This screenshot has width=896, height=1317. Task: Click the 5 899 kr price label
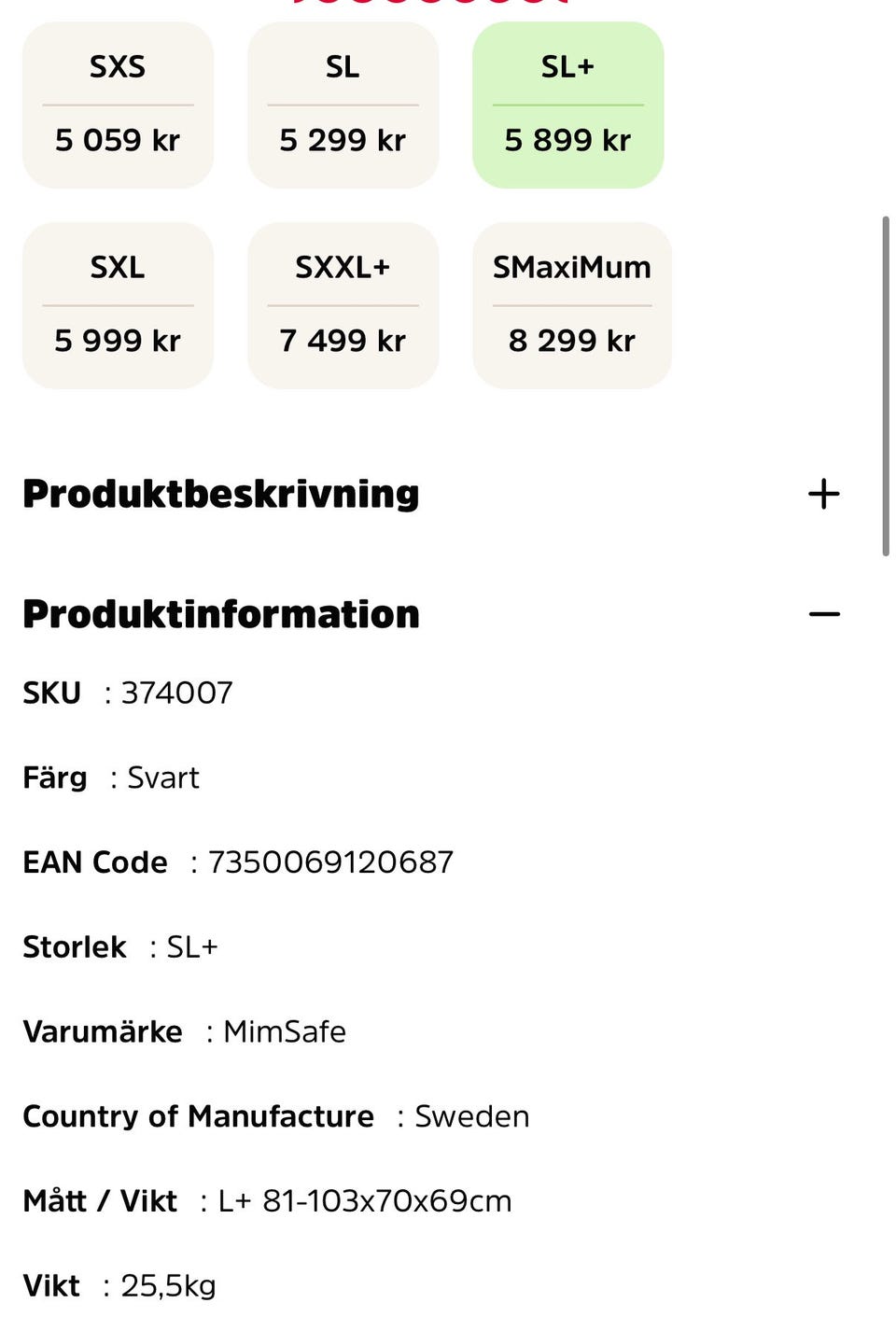[x=567, y=140]
